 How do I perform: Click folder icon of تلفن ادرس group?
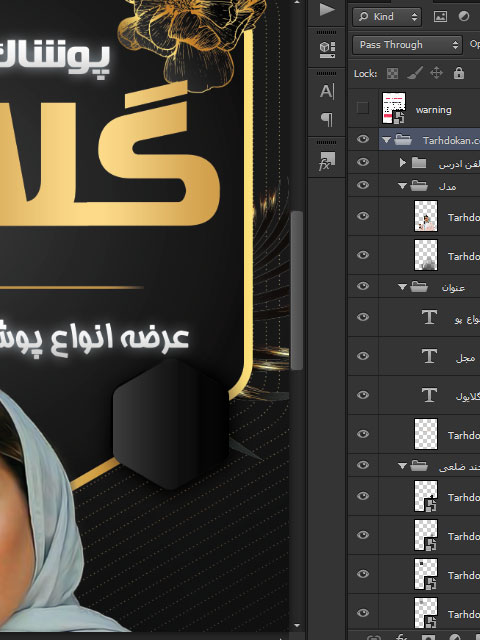coord(419,163)
